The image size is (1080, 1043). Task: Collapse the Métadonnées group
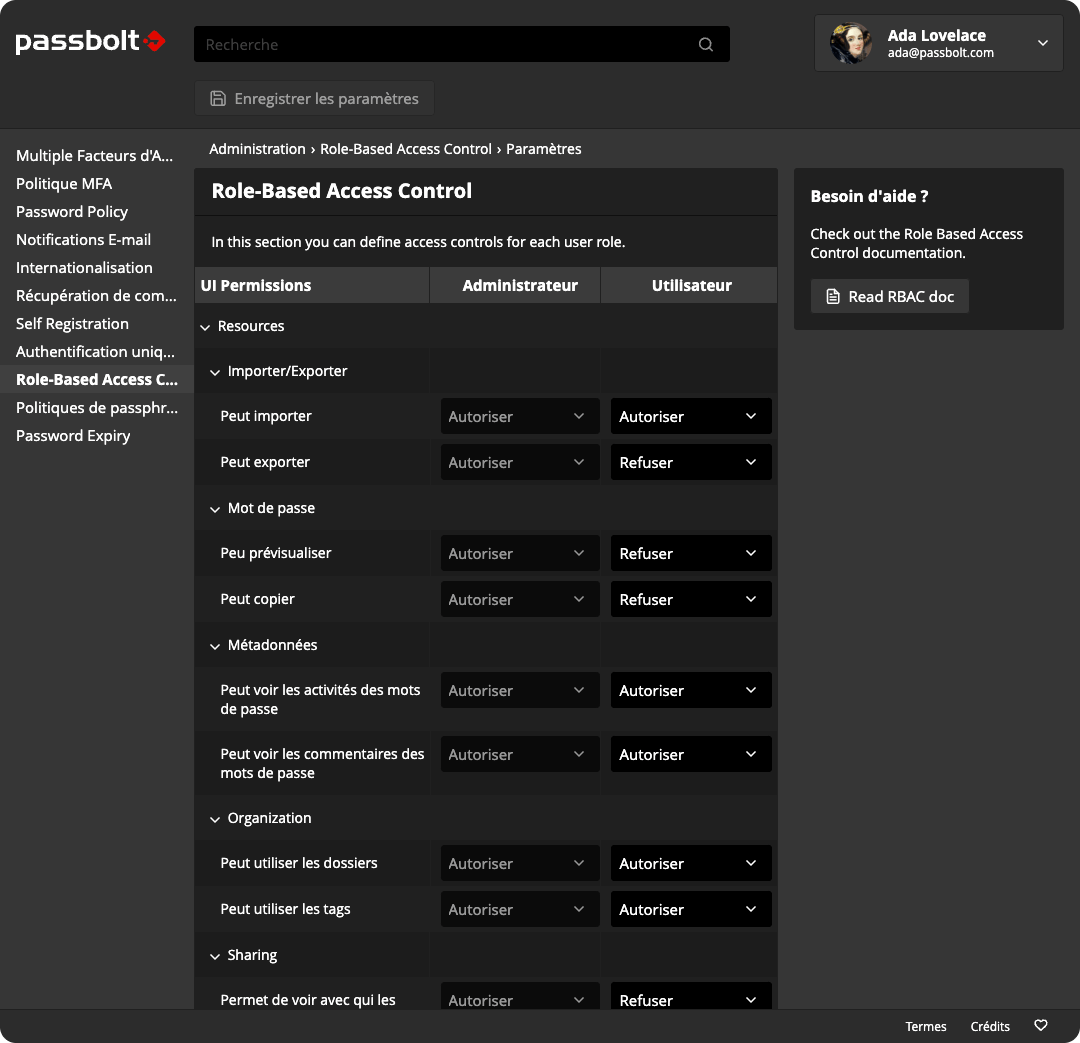pos(215,646)
